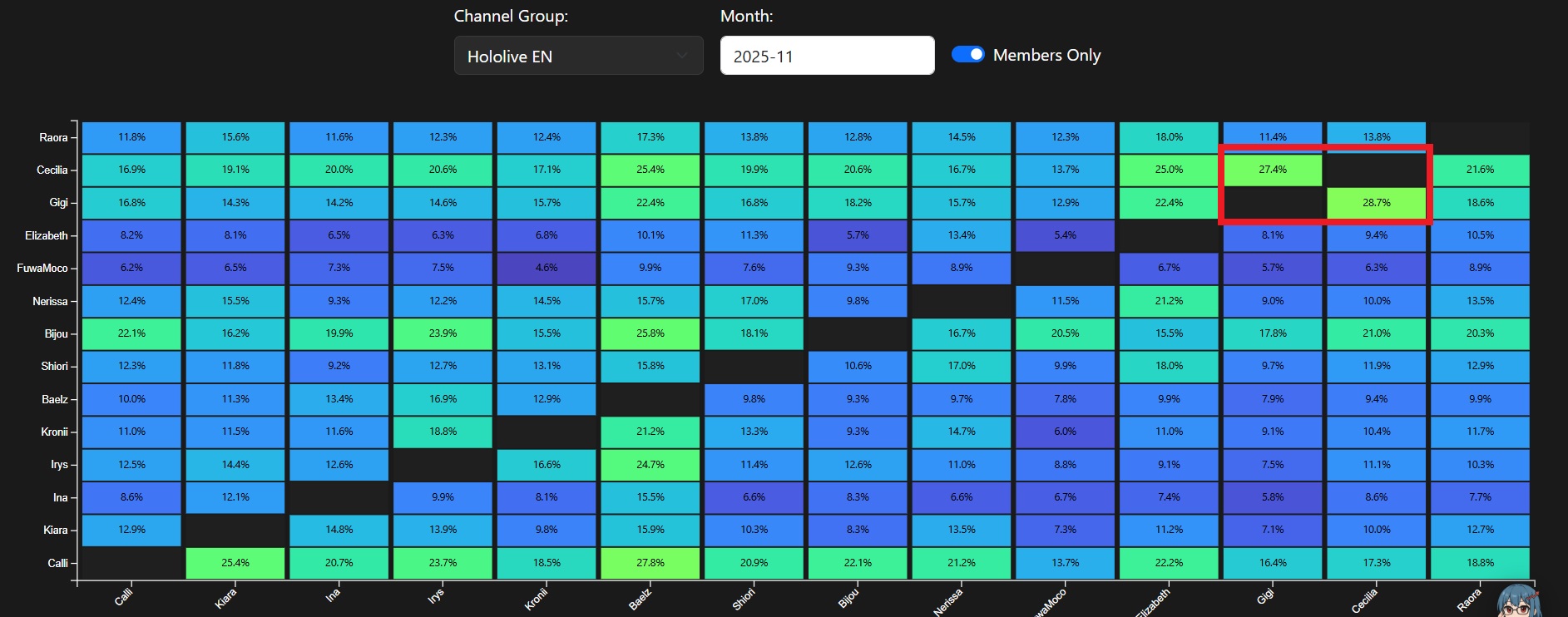The height and width of the screenshot is (617, 1568).
Task: Click the Calli row, Kiara column cell 25.4%
Action: (x=235, y=563)
